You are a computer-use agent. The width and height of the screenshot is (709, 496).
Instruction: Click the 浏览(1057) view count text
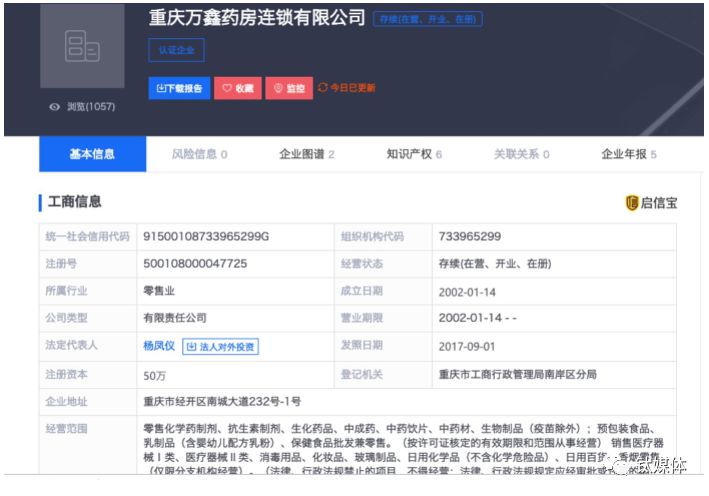tap(91, 107)
